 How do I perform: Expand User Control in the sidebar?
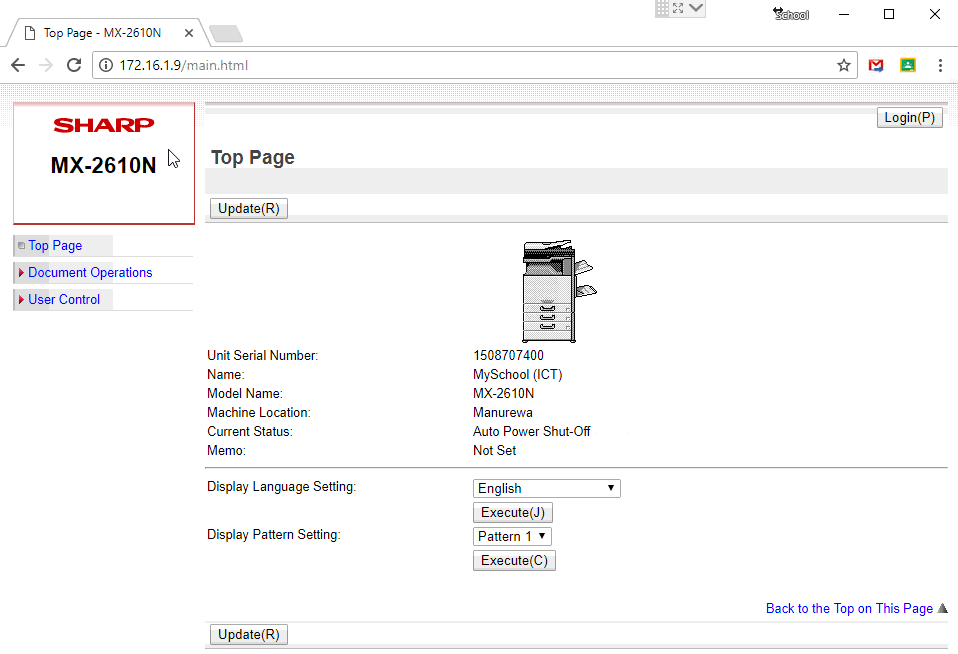(x=64, y=299)
